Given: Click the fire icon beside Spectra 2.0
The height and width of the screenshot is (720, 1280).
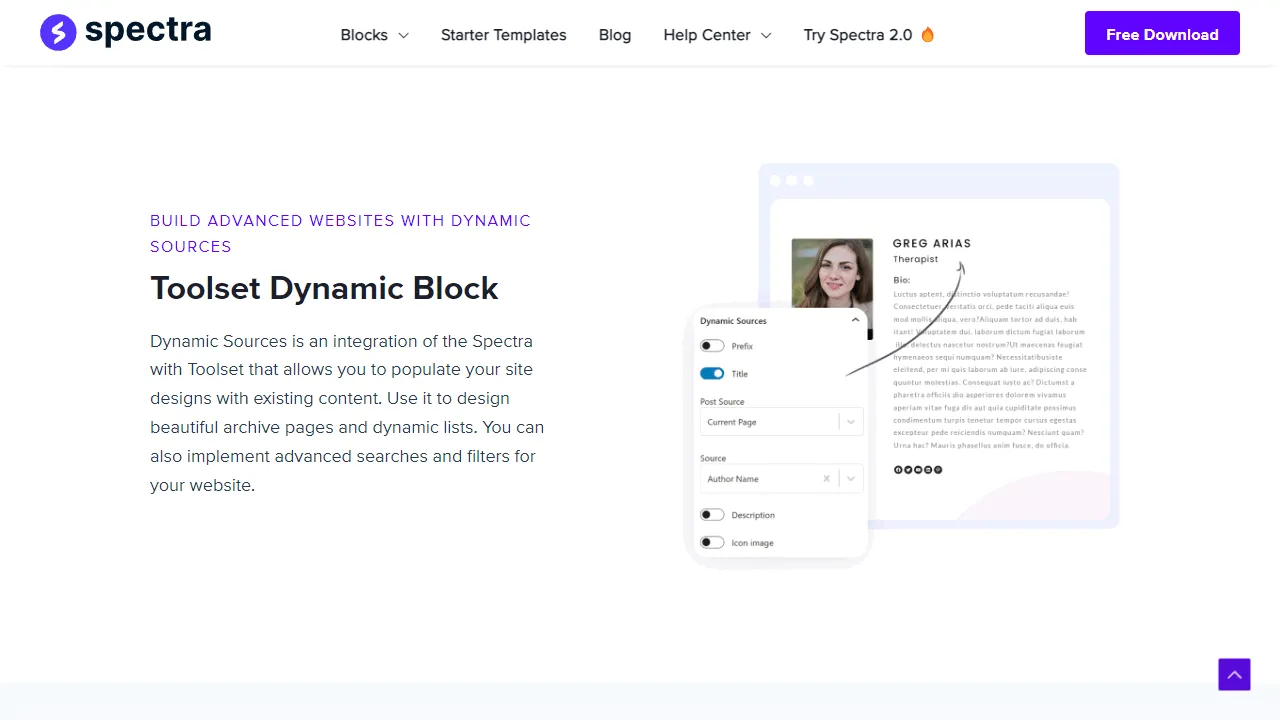Looking at the screenshot, I should (927, 35).
